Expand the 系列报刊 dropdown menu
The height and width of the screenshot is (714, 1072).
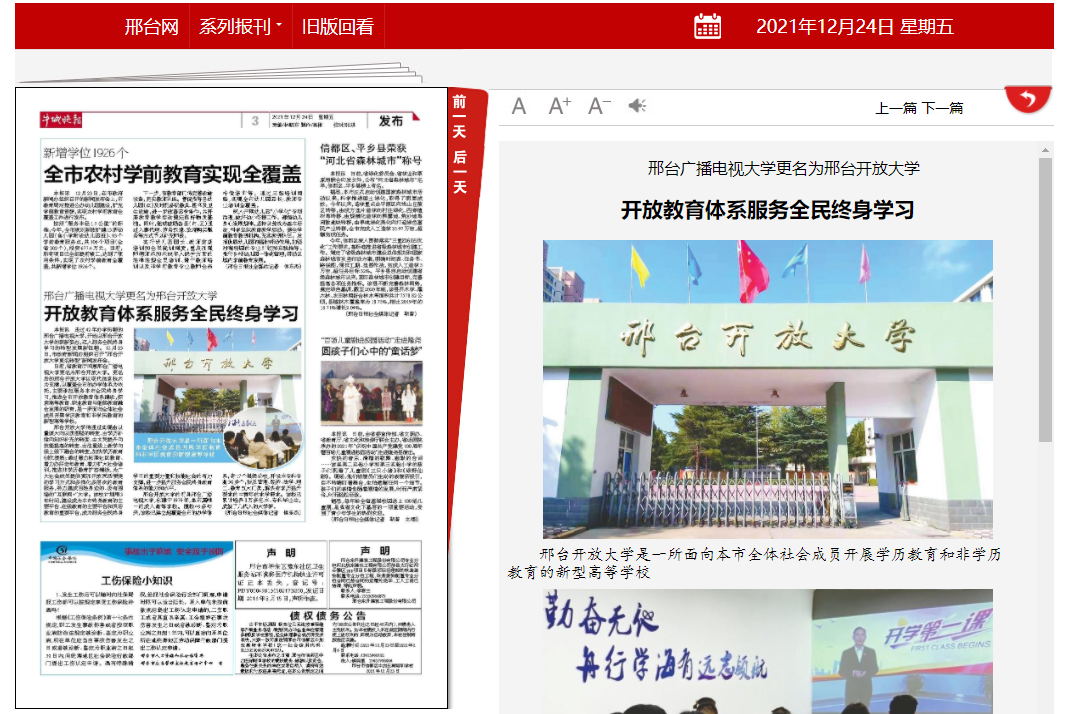tap(240, 27)
